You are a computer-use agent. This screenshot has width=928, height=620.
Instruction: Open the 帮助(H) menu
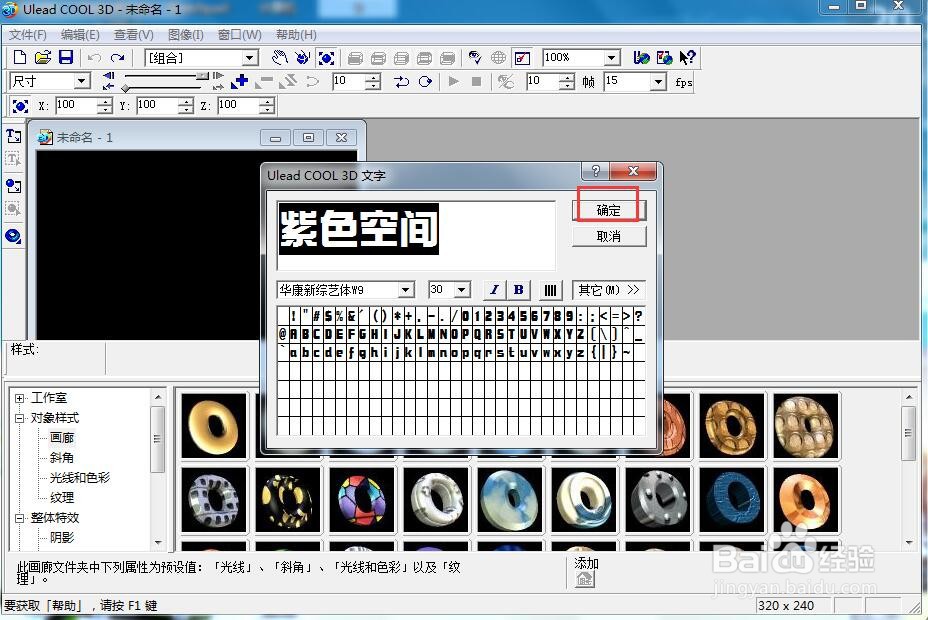[296, 35]
